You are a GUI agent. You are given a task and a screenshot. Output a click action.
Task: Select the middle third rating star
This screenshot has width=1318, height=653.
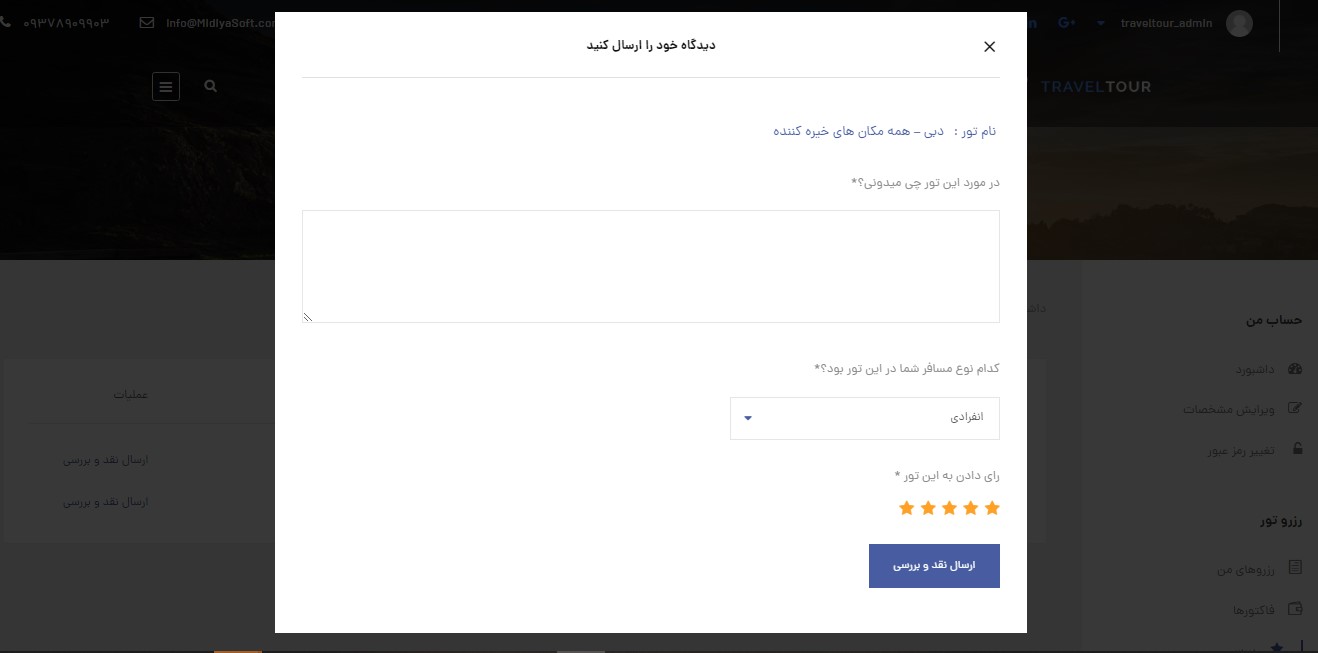(949, 508)
